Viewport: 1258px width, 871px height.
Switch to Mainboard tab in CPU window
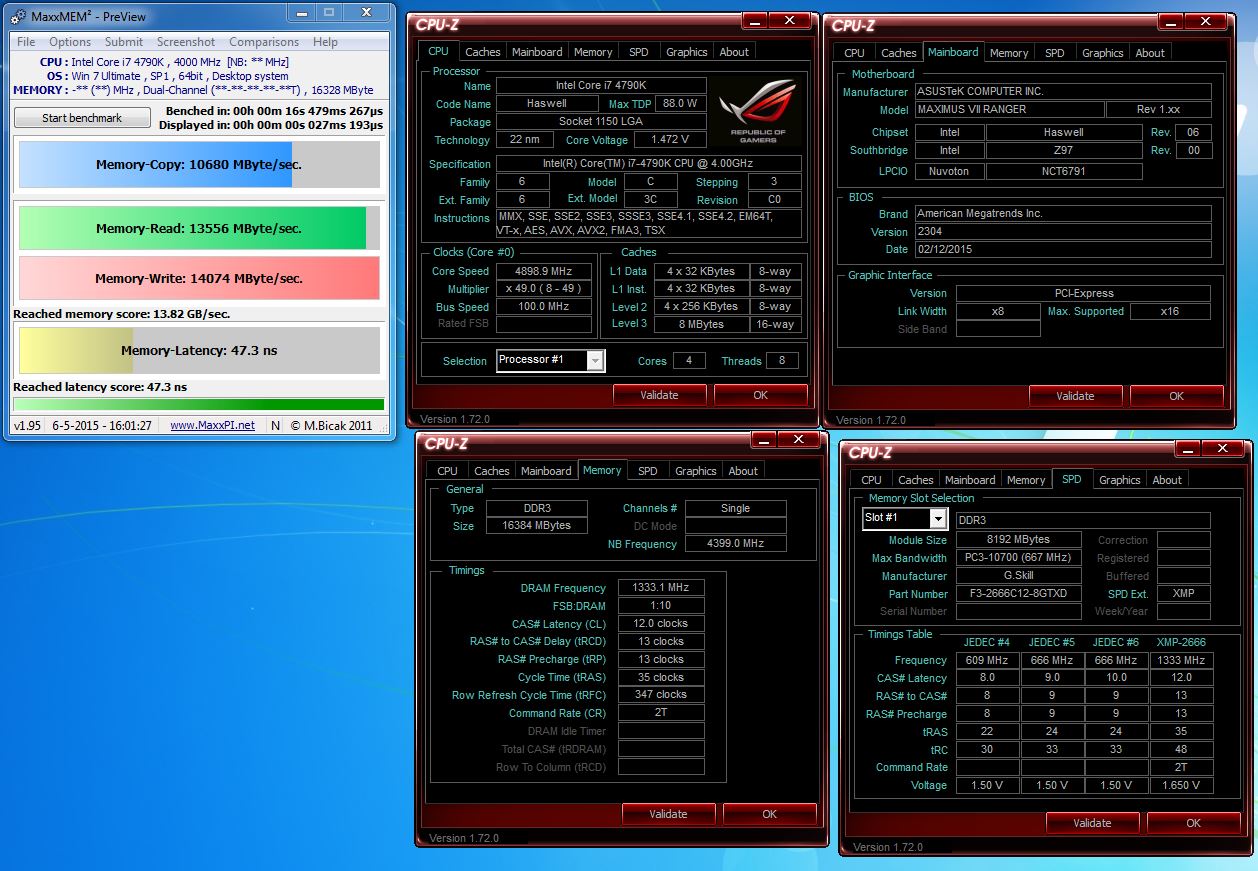point(537,52)
